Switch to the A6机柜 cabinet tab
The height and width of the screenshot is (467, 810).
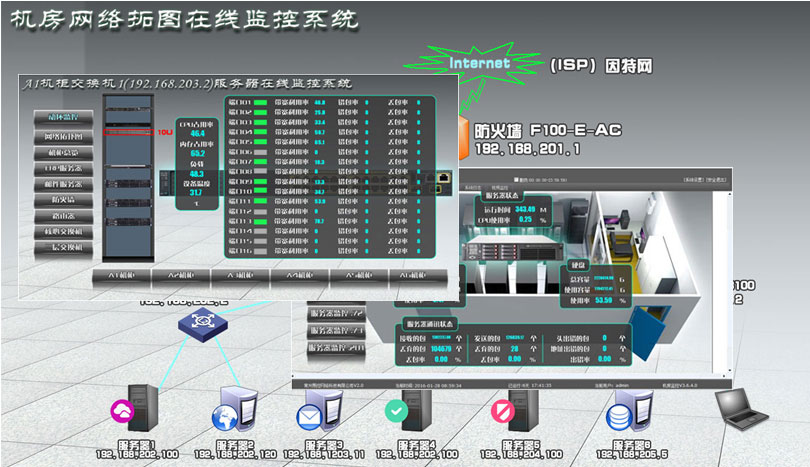[x=418, y=276]
